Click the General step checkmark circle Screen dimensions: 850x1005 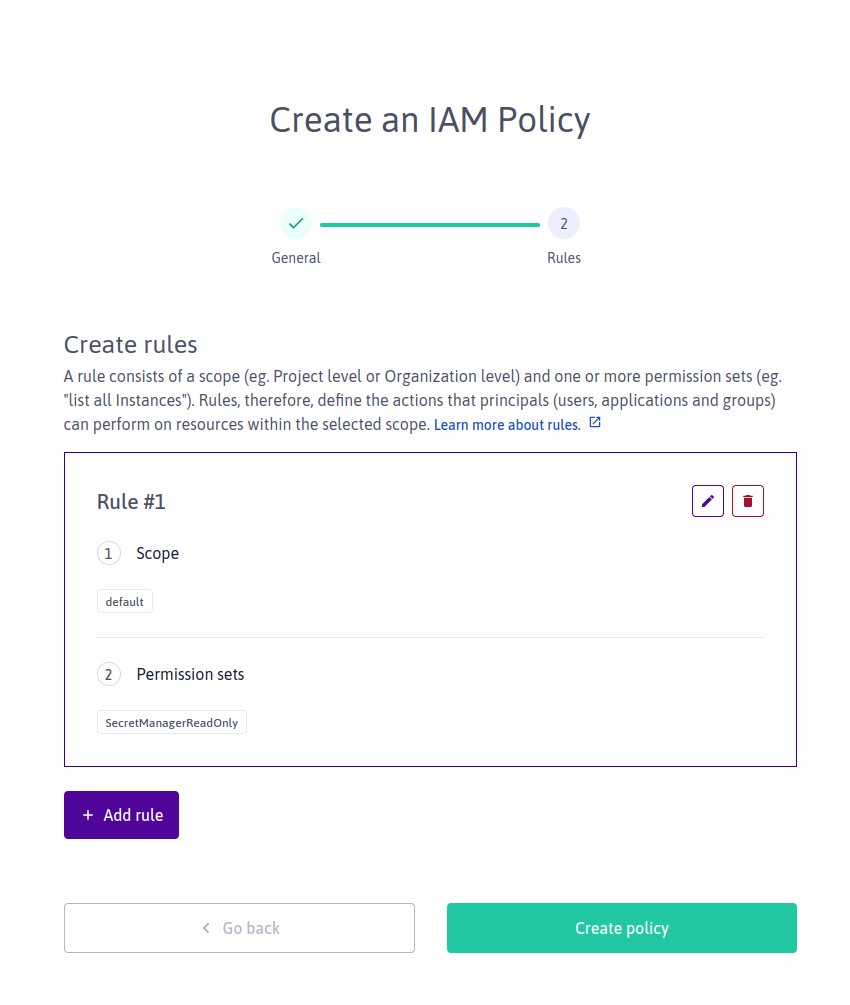(x=296, y=223)
